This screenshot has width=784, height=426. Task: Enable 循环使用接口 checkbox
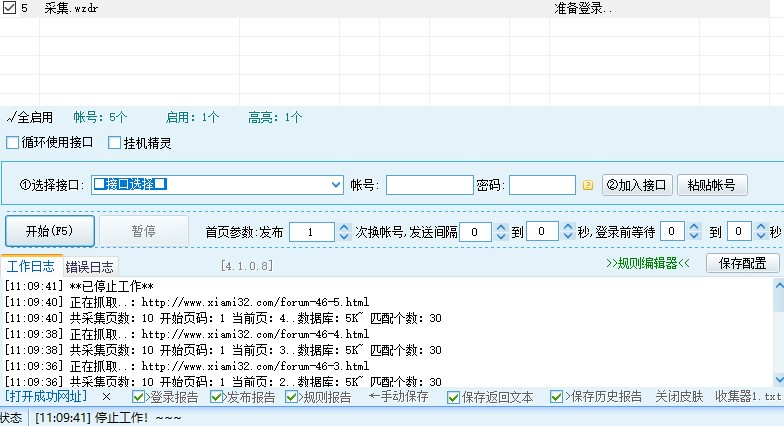click(x=13, y=143)
